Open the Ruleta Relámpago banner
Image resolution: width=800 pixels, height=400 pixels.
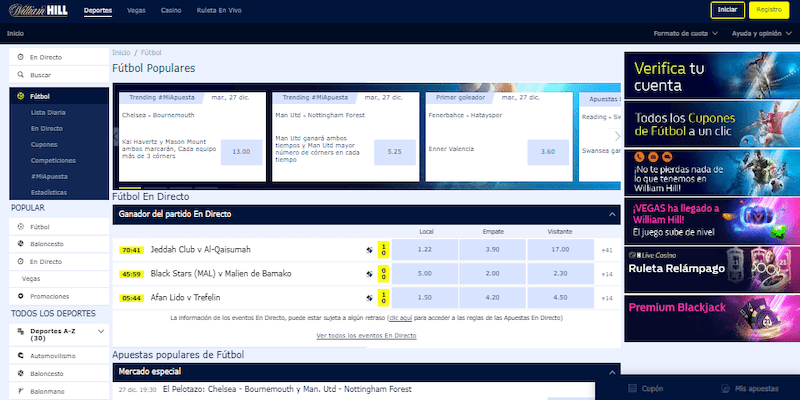point(712,270)
